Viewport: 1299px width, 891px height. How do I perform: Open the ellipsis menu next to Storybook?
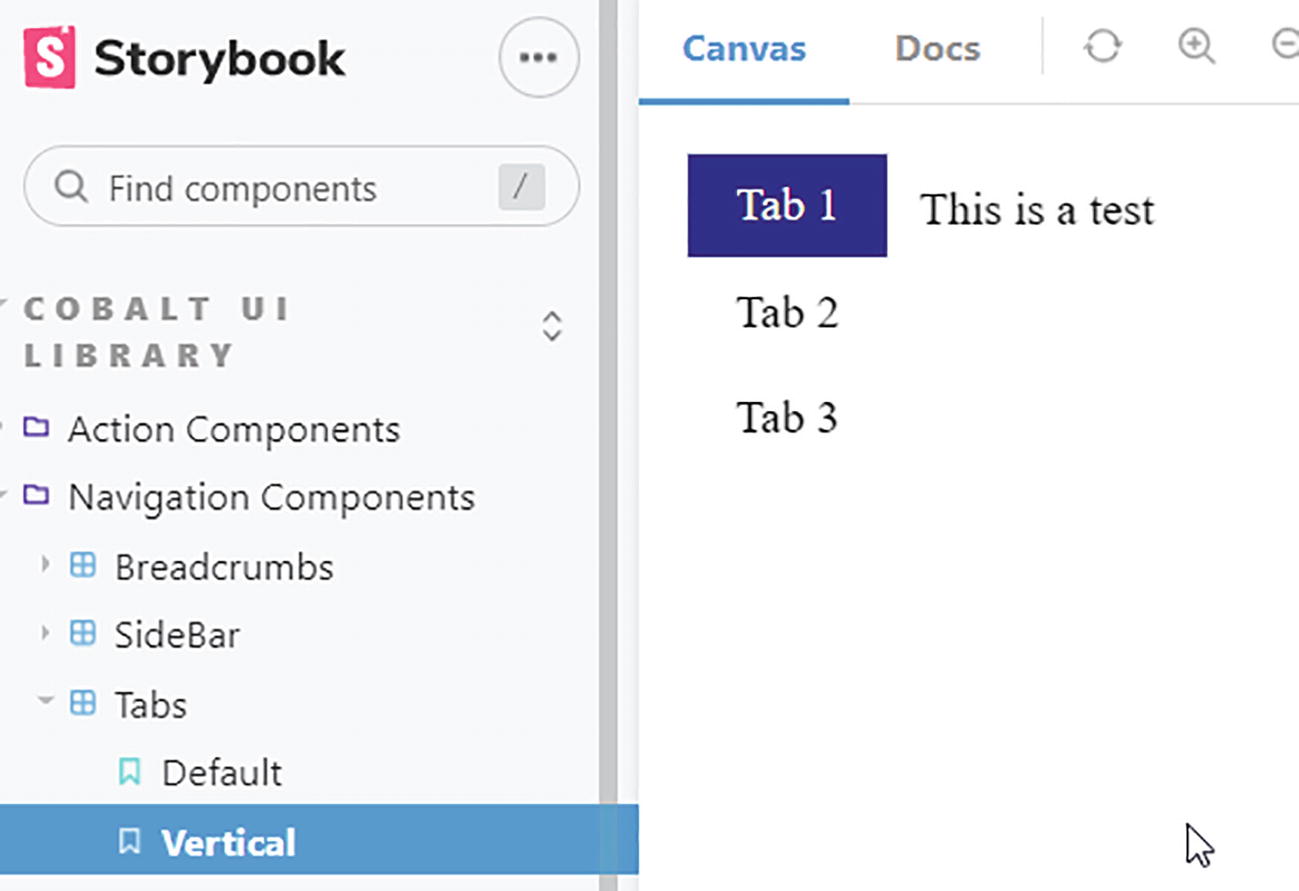(x=538, y=58)
